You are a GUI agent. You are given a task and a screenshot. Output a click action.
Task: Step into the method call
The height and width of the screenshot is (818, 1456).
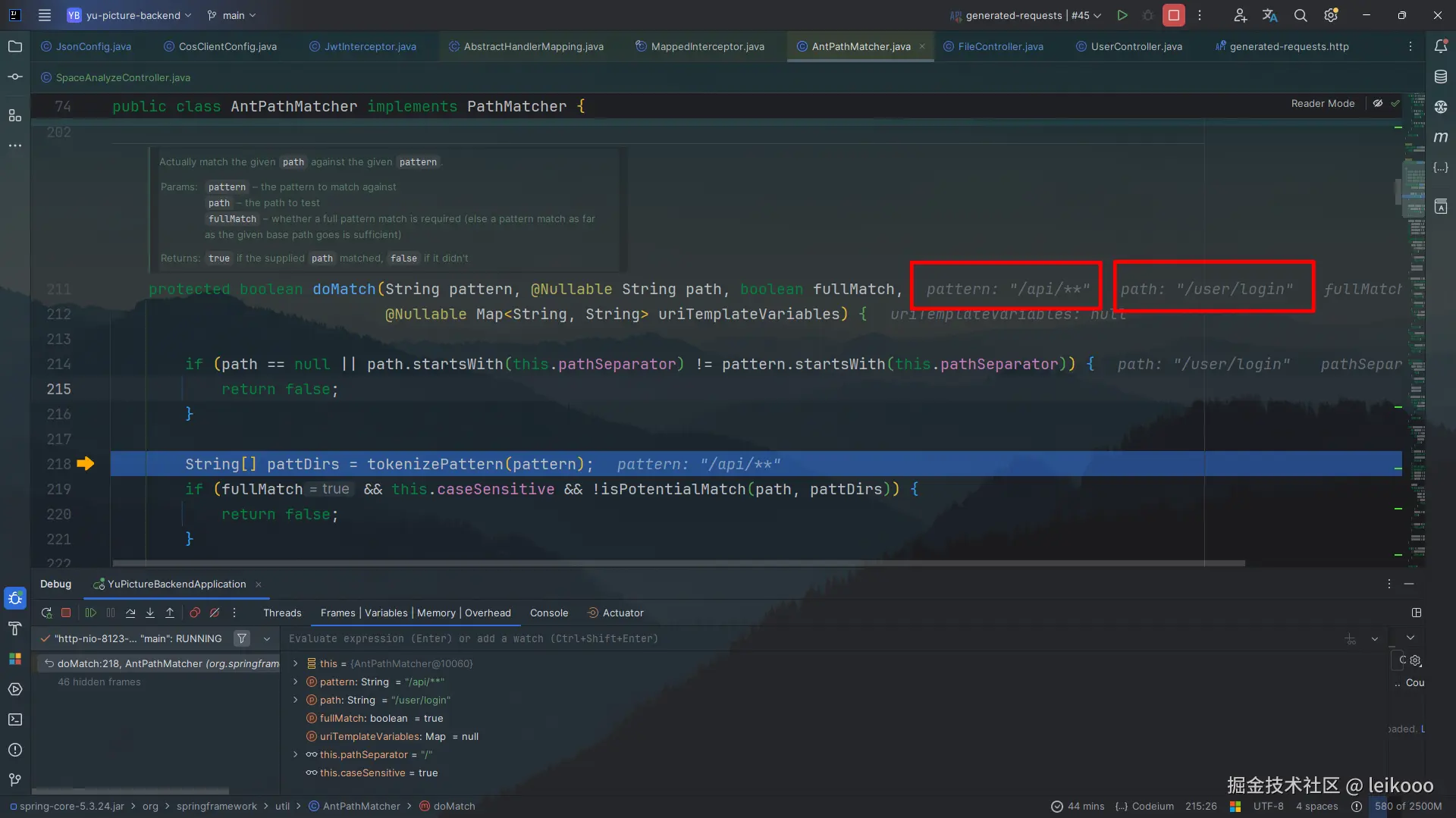coord(150,613)
